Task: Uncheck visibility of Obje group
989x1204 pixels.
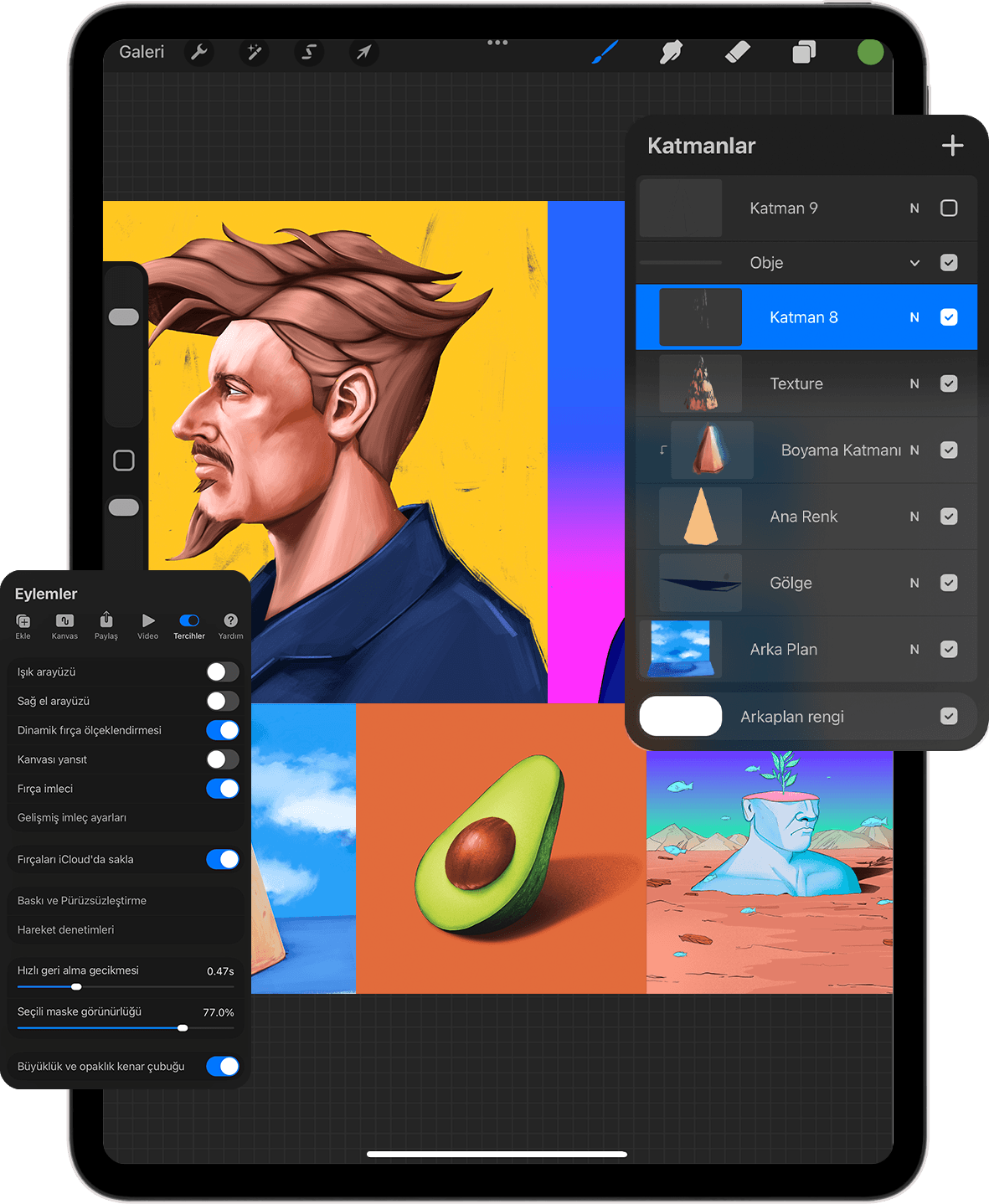Action: click(949, 263)
